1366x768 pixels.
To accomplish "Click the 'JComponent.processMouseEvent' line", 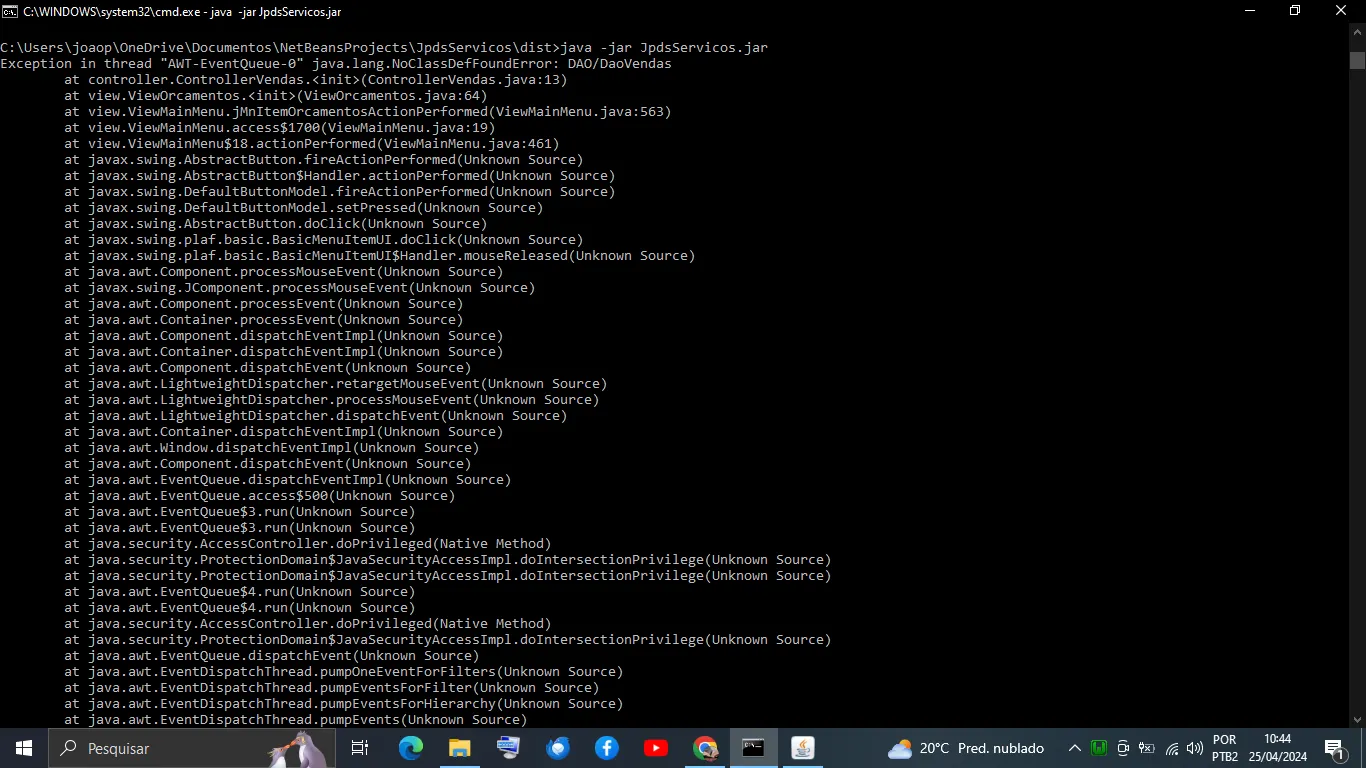I will 300,288.
